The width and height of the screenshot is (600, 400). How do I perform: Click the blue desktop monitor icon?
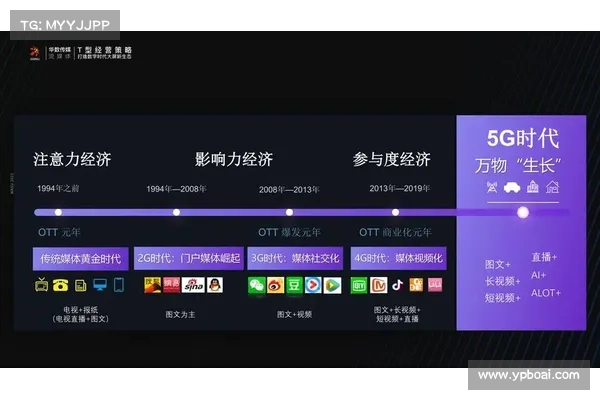pos(100,285)
